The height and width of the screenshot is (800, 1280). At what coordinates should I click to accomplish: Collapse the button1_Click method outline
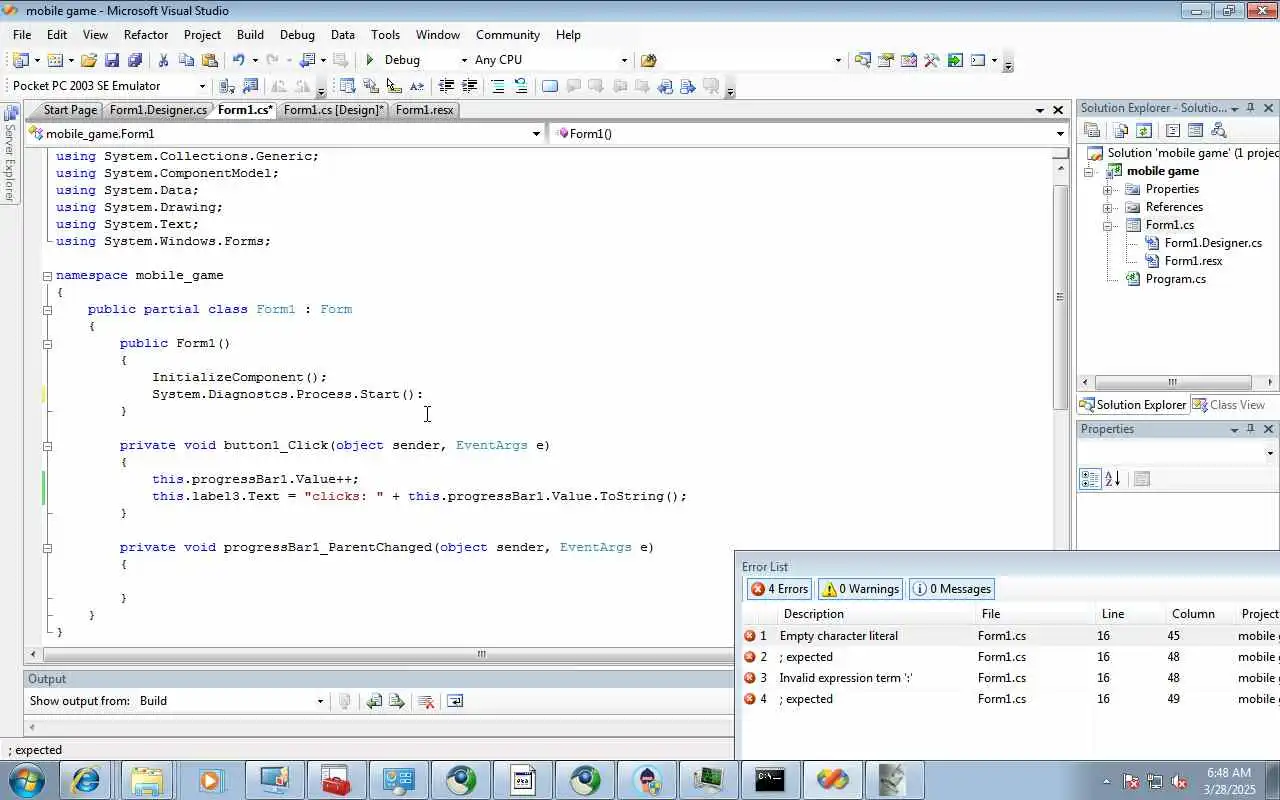(47, 446)
